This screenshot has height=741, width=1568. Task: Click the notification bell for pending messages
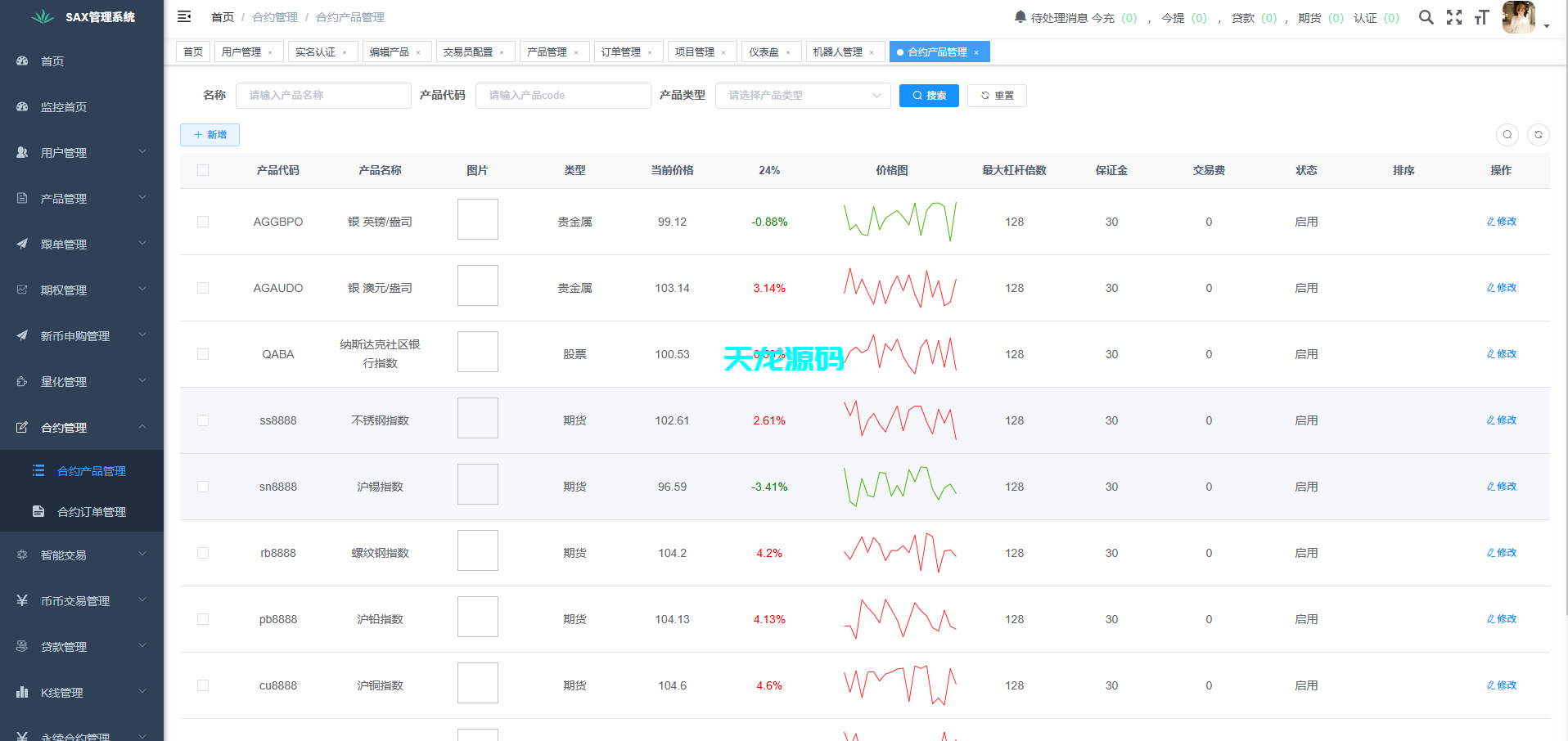(1019, 16)
